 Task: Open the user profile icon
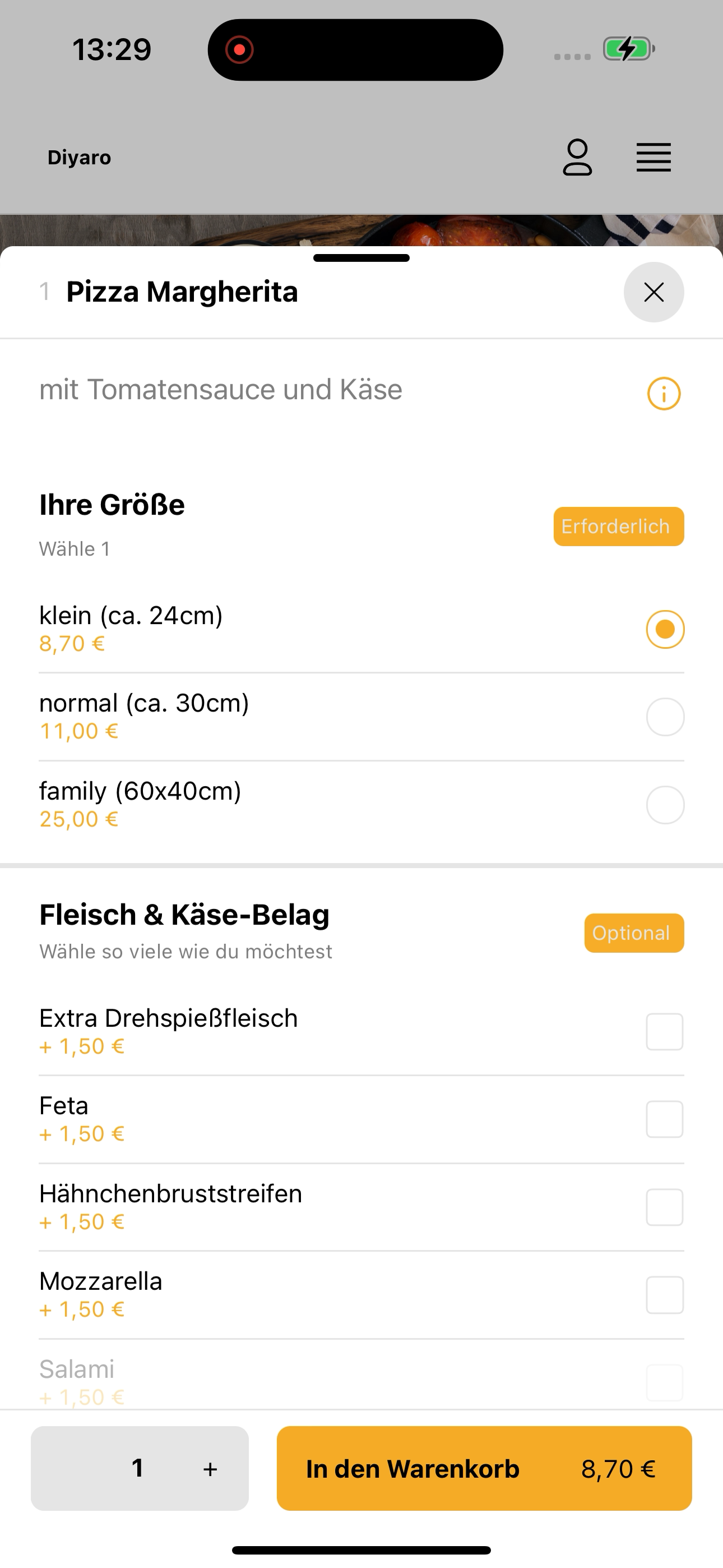click(577, 158)
